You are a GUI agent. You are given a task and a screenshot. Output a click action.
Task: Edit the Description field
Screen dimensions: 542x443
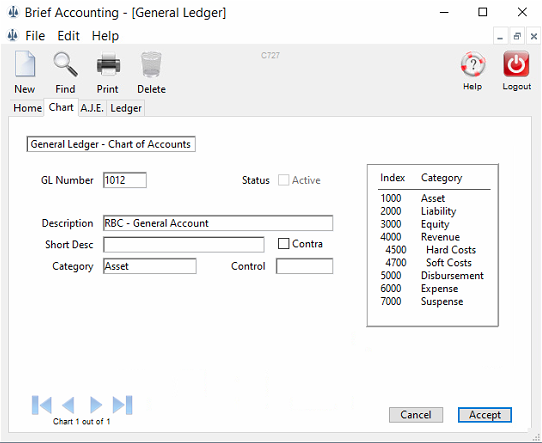point(218,223)
